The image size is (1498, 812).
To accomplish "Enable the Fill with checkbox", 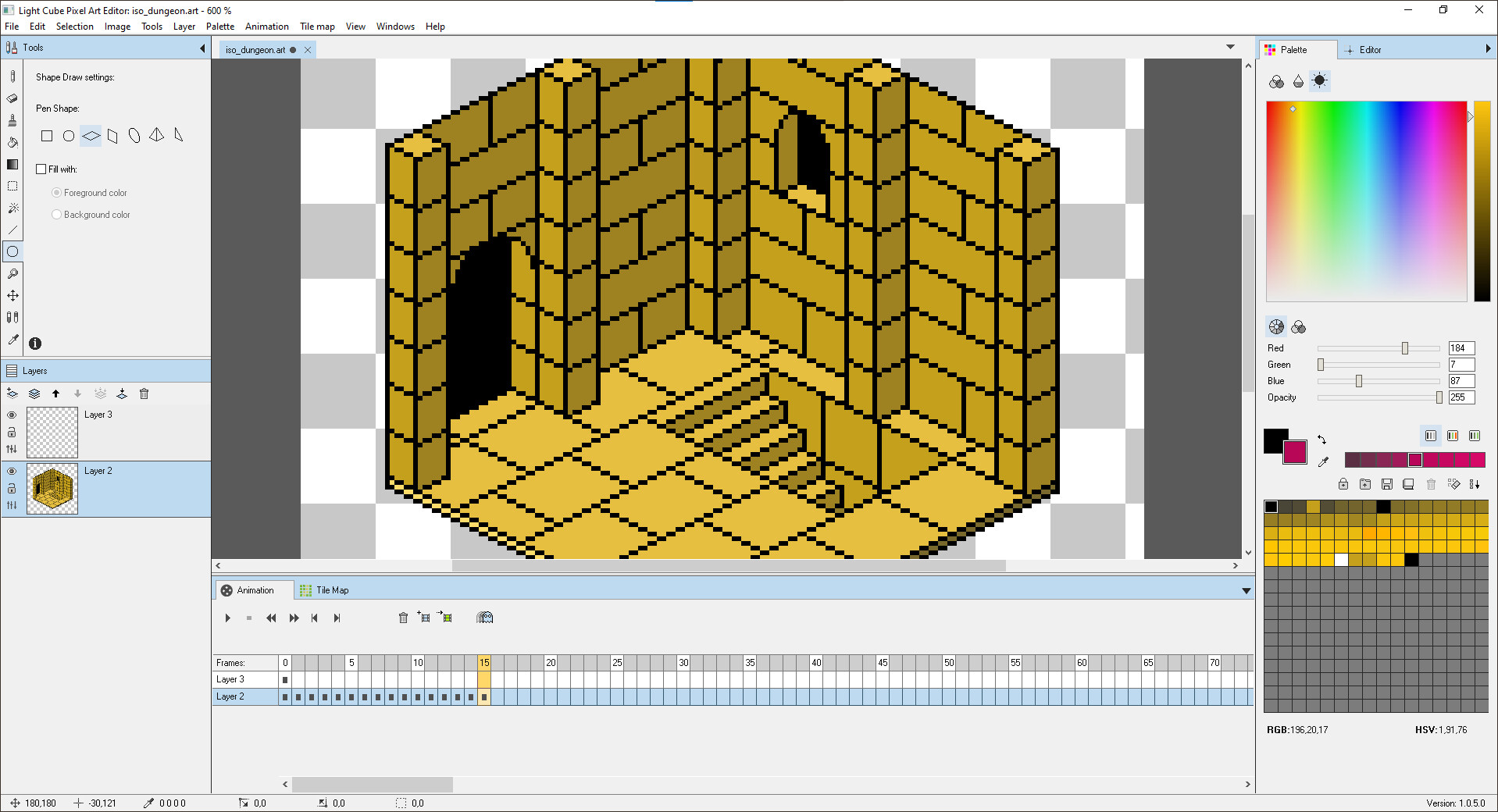I will pos(41,169).
